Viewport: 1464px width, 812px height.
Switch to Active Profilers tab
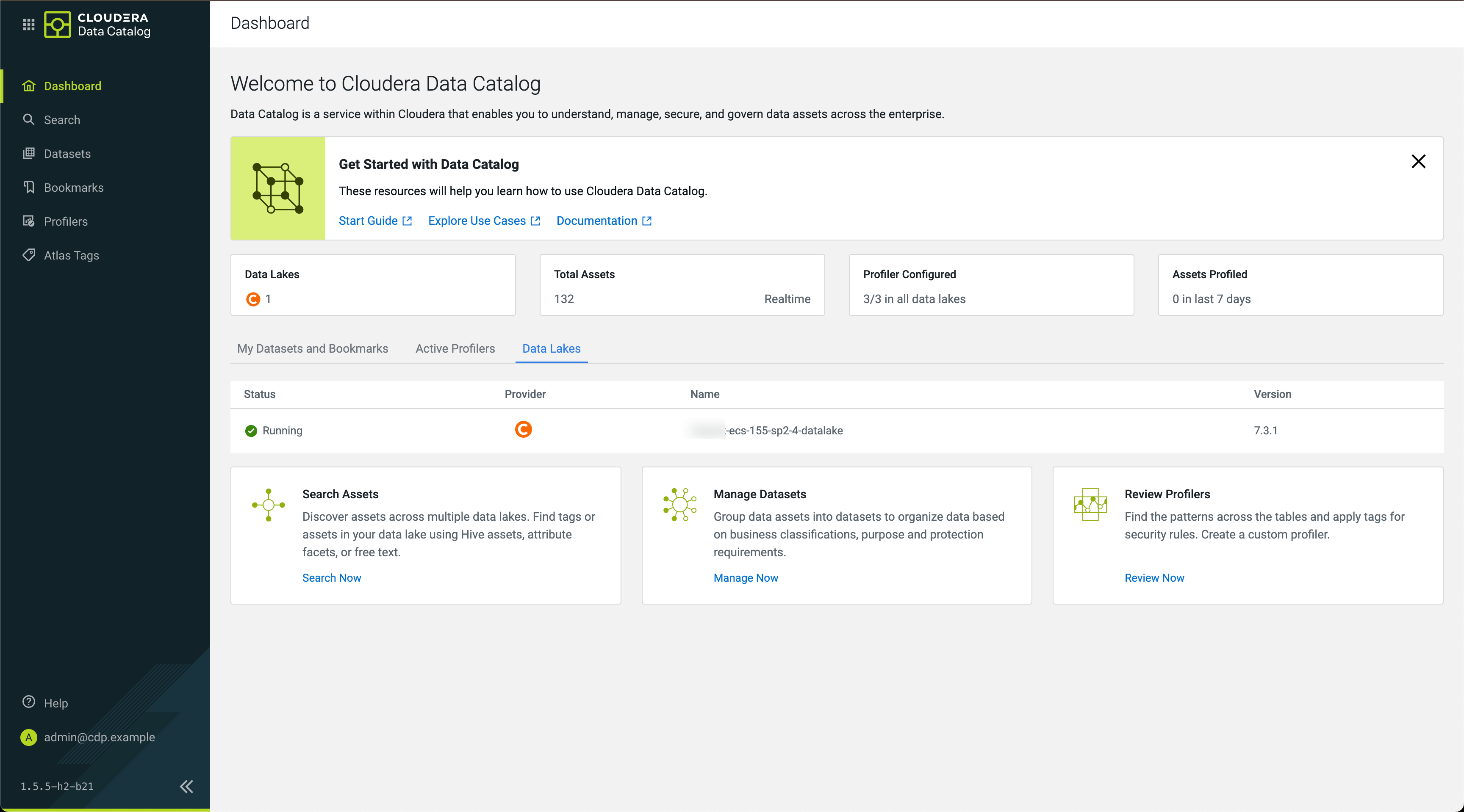[455, 349]
